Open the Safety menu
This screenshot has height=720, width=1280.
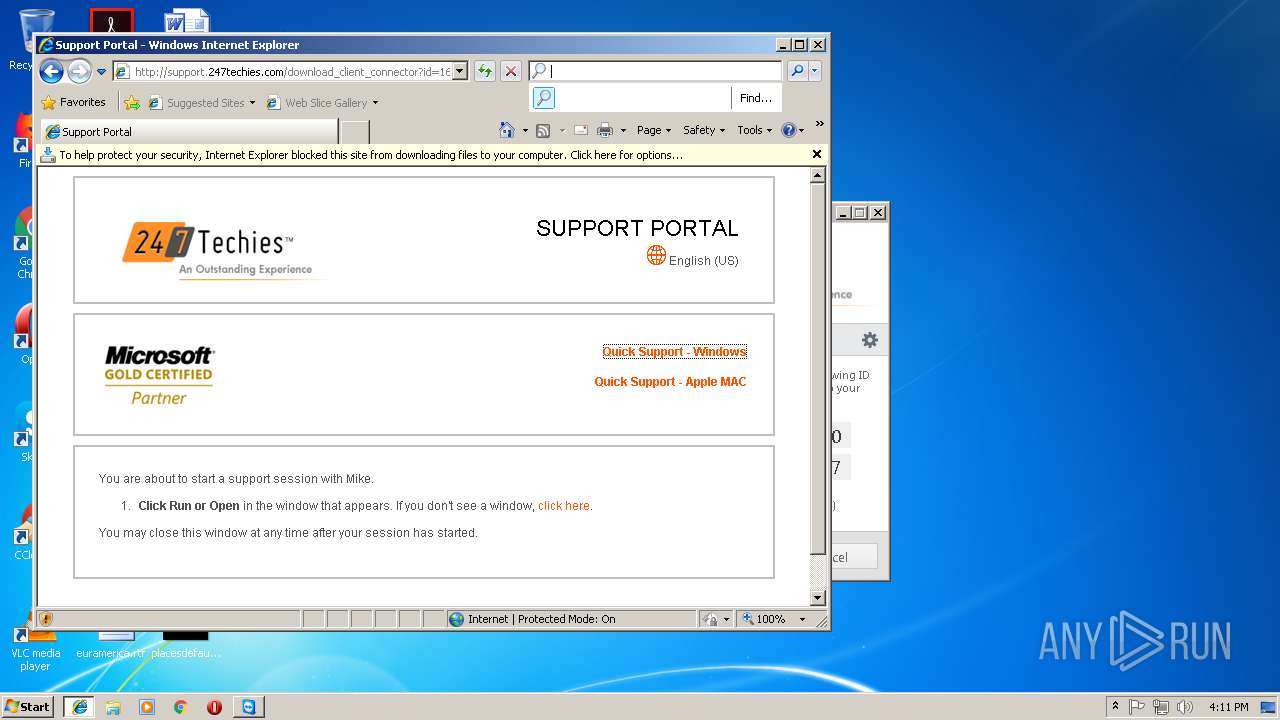(704, 130)
